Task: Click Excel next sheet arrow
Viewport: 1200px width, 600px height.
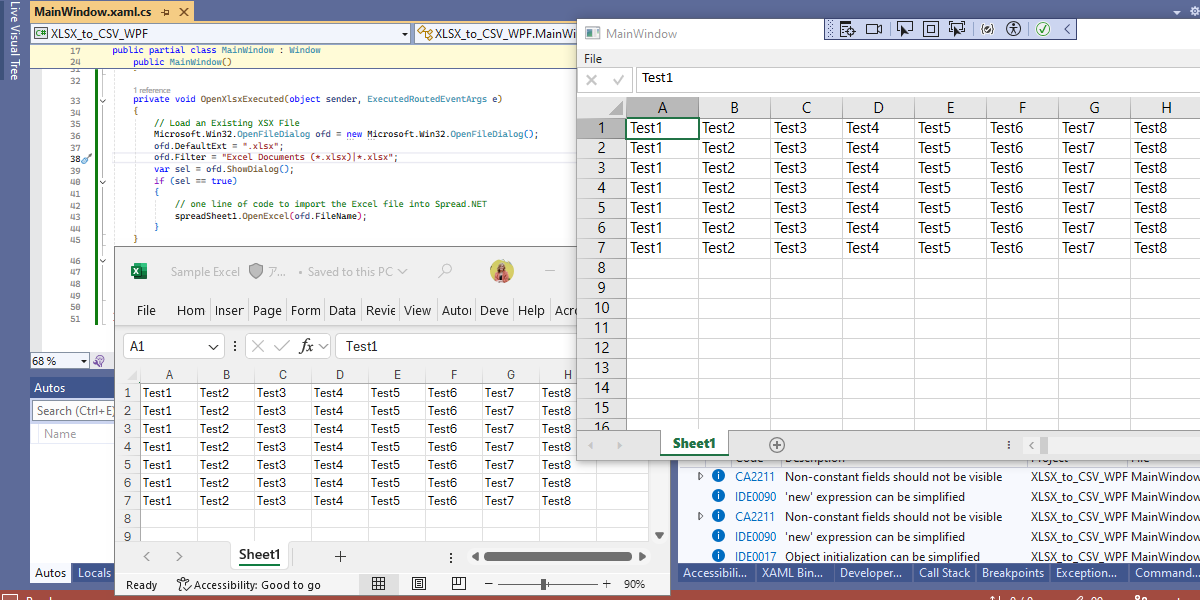Action: pyautogui.click(x=179, y=556)
